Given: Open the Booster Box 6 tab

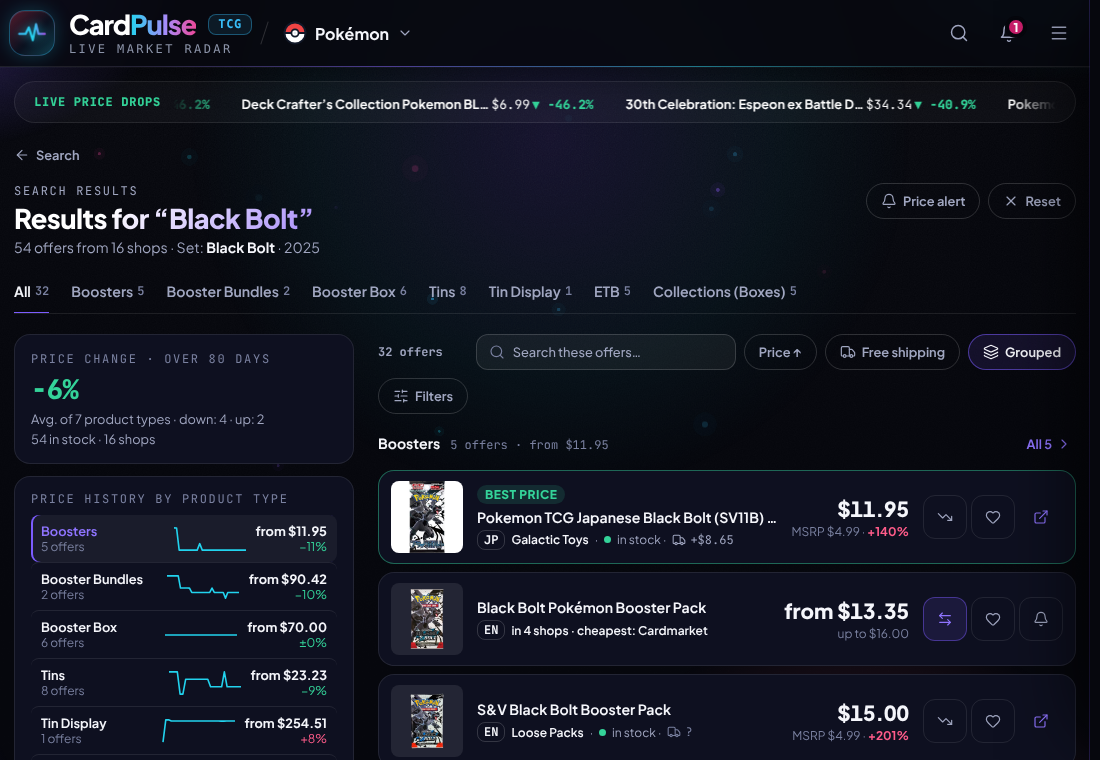Looking at the screenshot, I should pyautogui.click(x=359, y=292).
